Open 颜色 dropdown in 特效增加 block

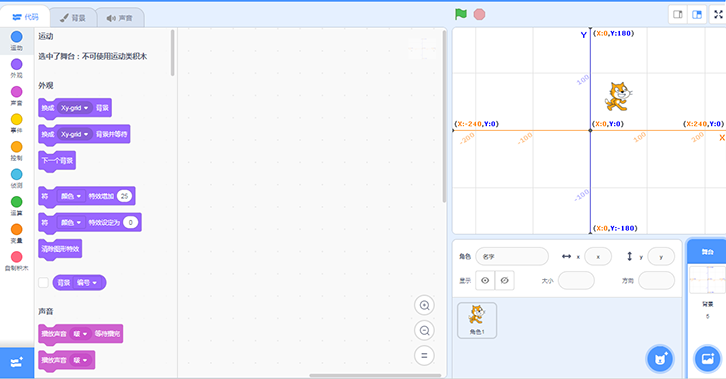(x=71, y=196)
